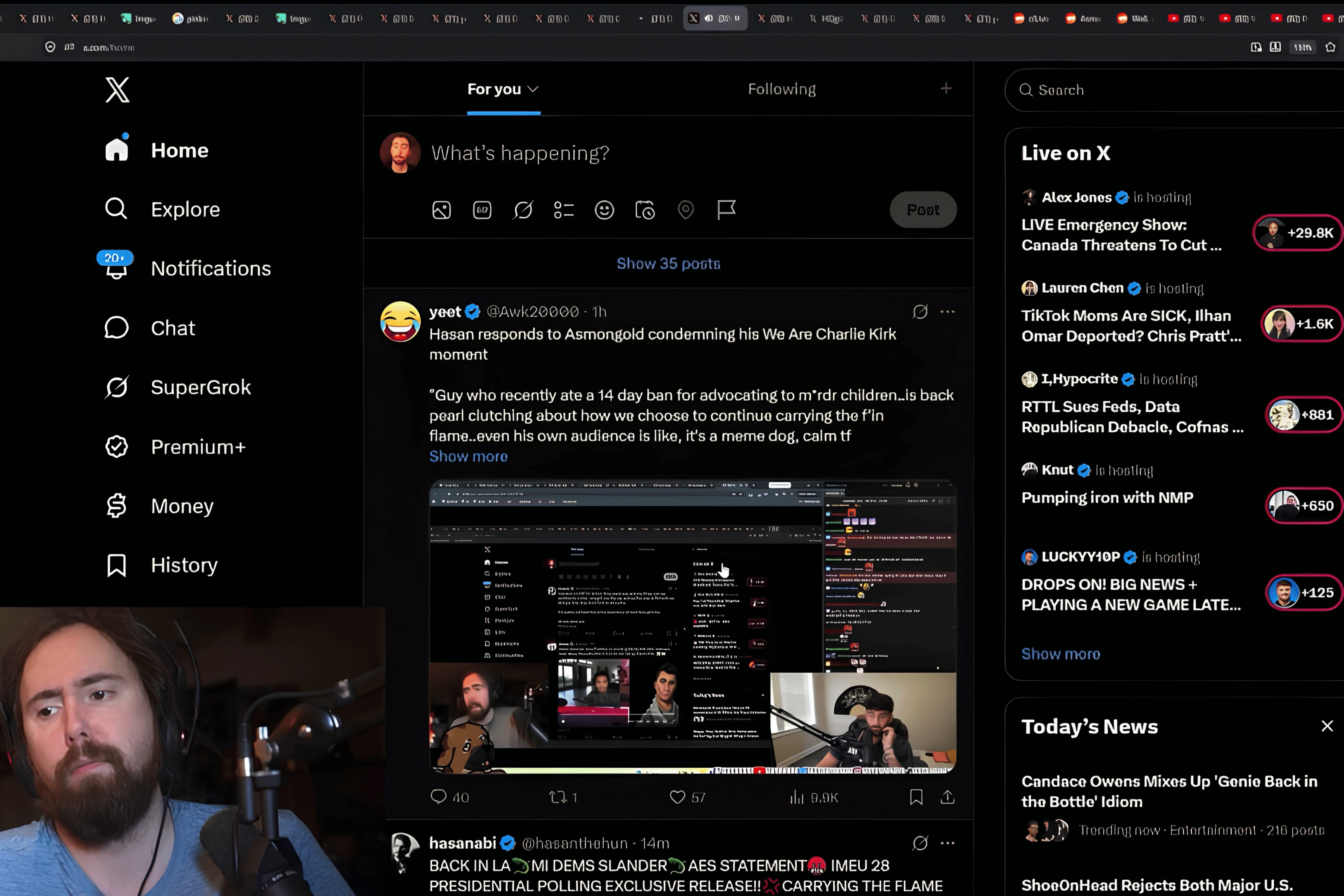Schedule the post with calendar icon
1344x896 pixels.
tap(645, 210)
